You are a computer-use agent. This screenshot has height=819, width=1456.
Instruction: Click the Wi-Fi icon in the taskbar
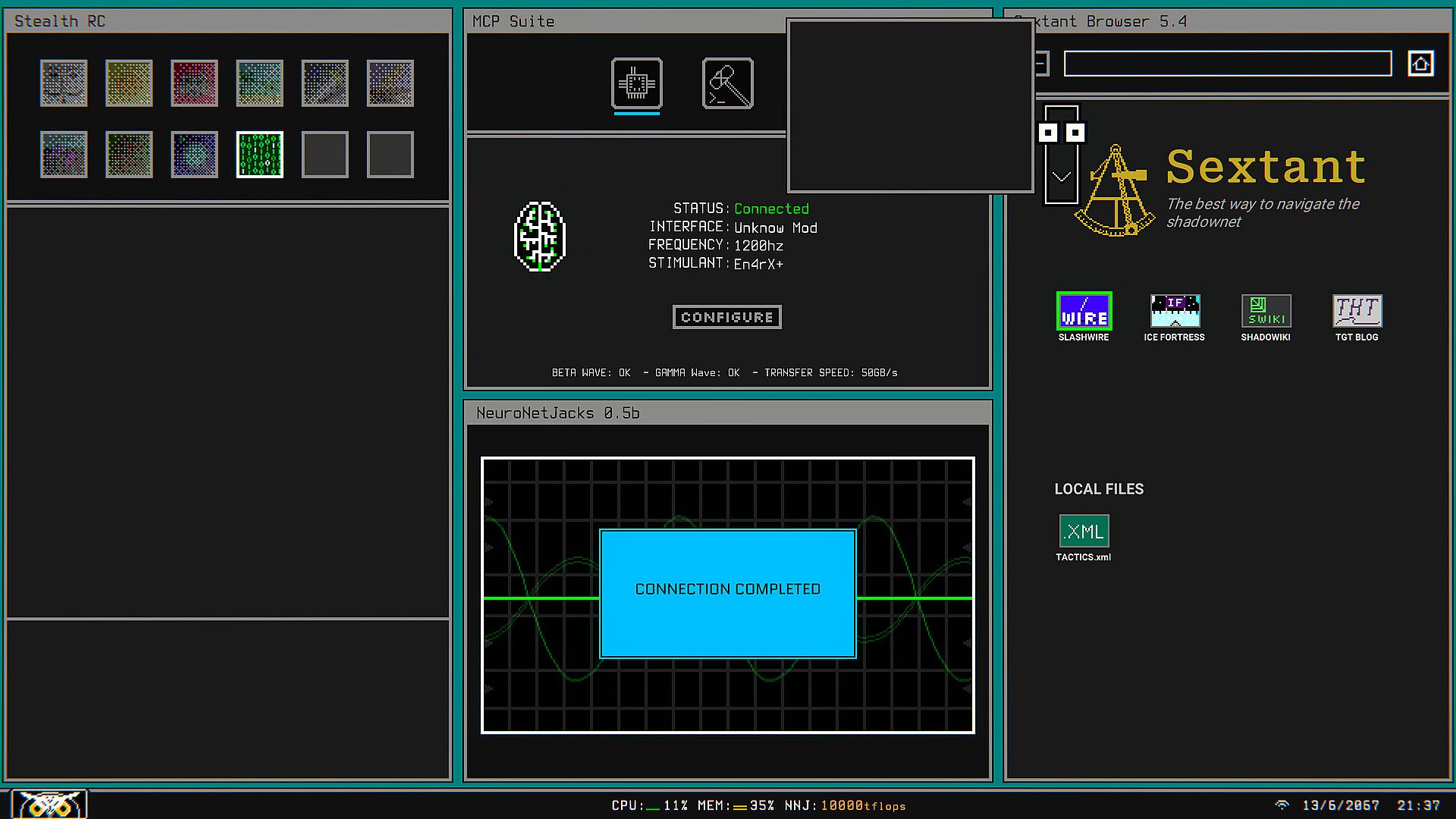point(1282,805)
